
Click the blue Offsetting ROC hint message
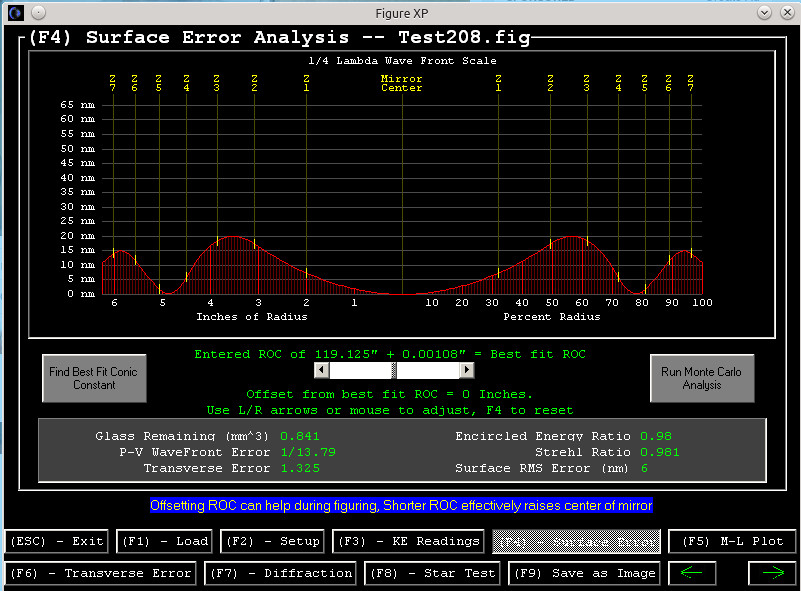pos(401,506)
